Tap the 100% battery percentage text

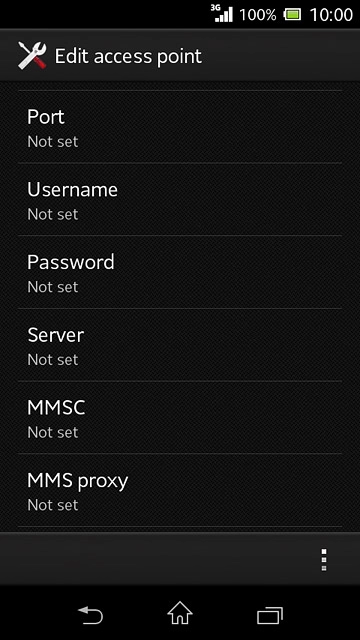(258, 15)
